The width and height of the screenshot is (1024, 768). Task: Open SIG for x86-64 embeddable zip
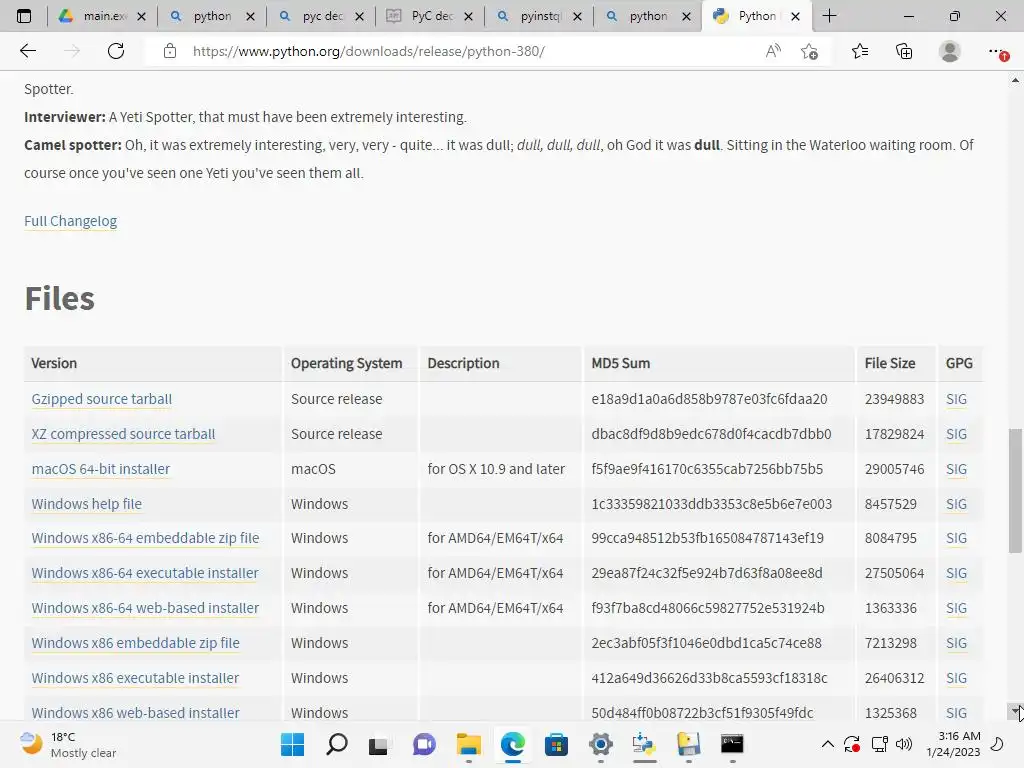956,538
